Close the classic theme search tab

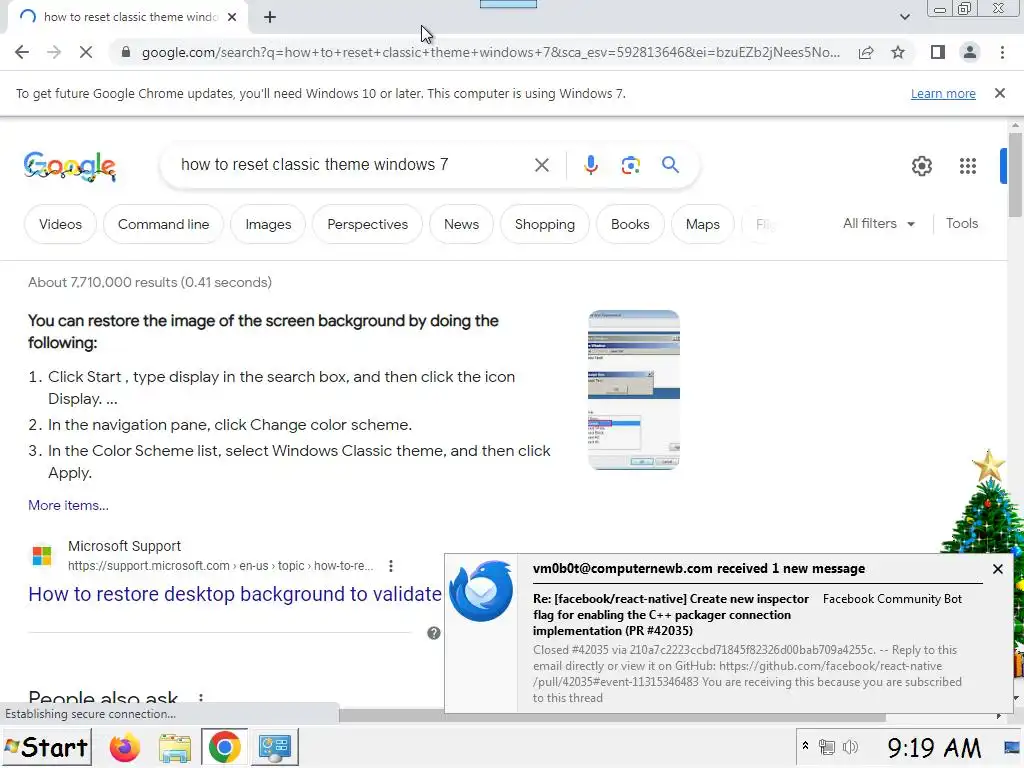coord(232,17)
